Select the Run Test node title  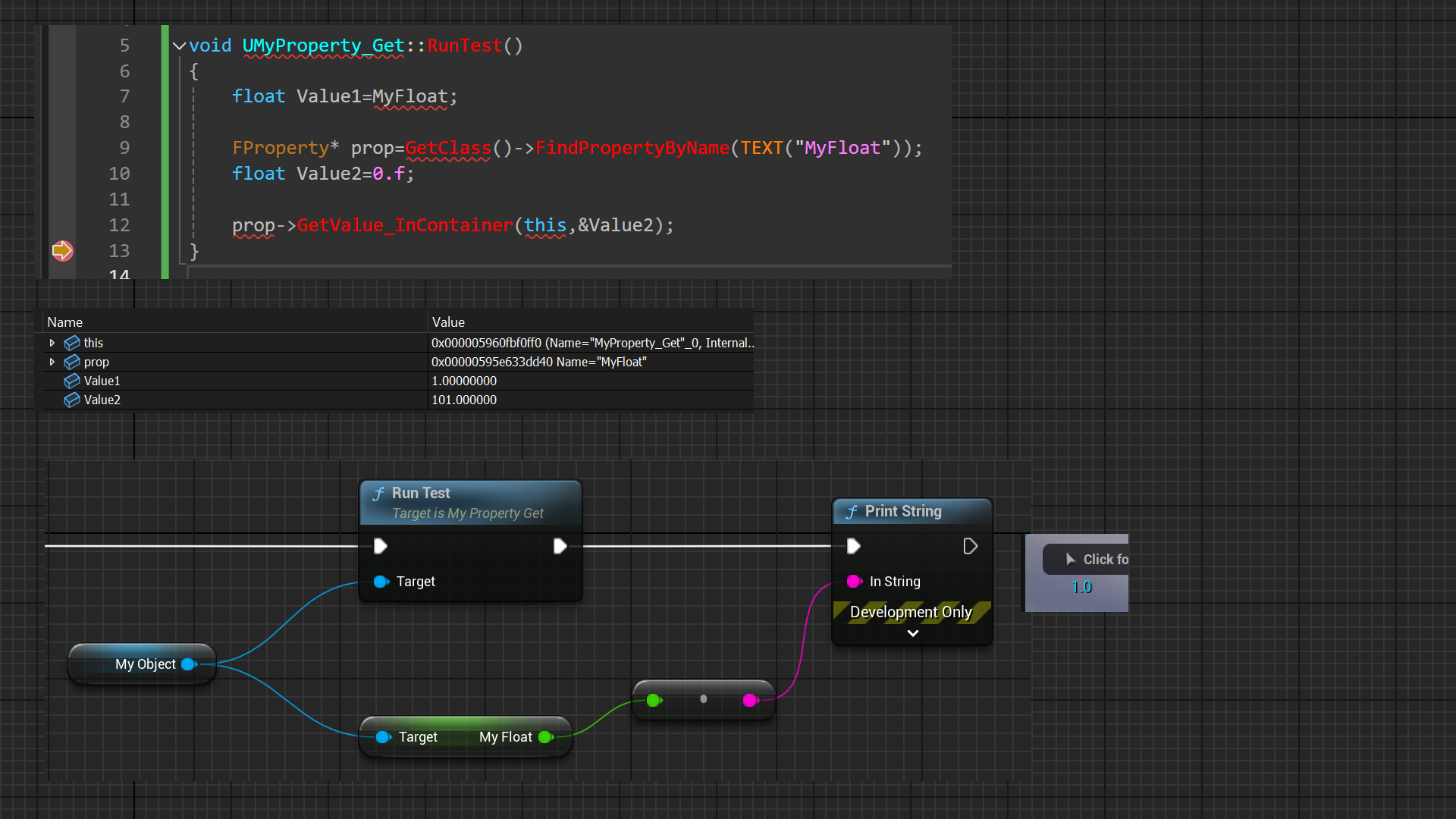[421, 493]
